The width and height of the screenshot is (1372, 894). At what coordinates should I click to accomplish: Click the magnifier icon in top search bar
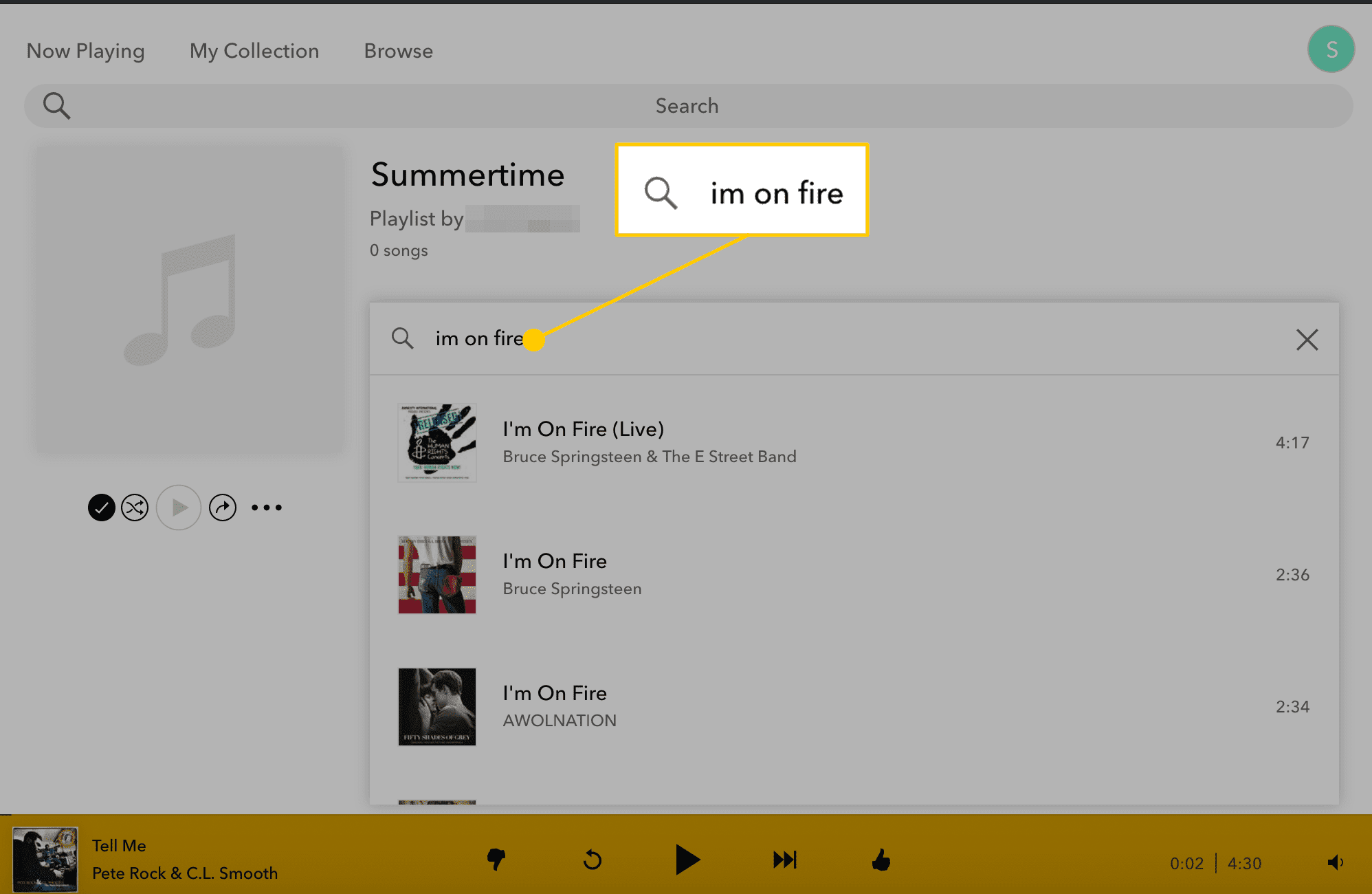coord(56,106)
